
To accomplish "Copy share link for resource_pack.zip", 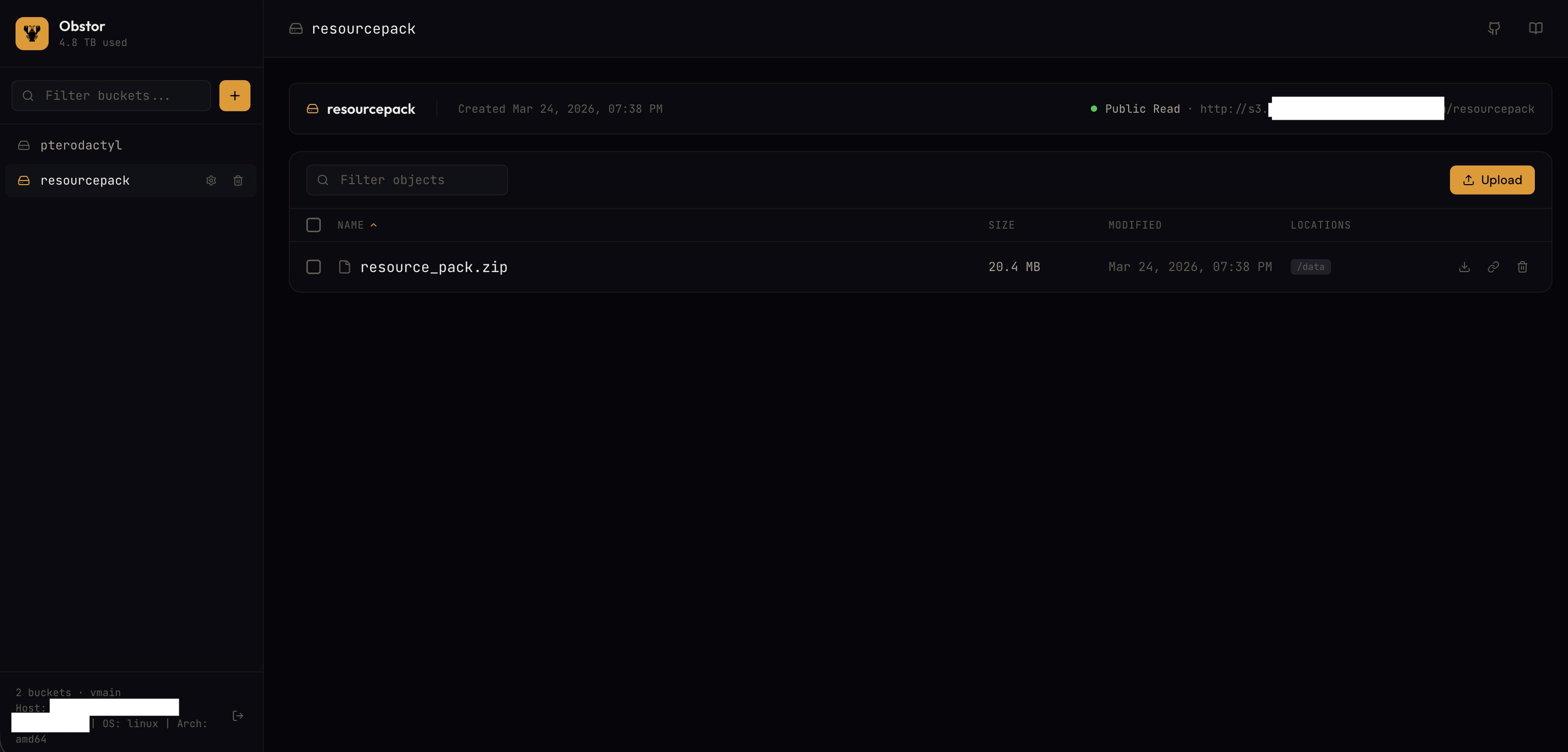I will [x=1493, y=267].
